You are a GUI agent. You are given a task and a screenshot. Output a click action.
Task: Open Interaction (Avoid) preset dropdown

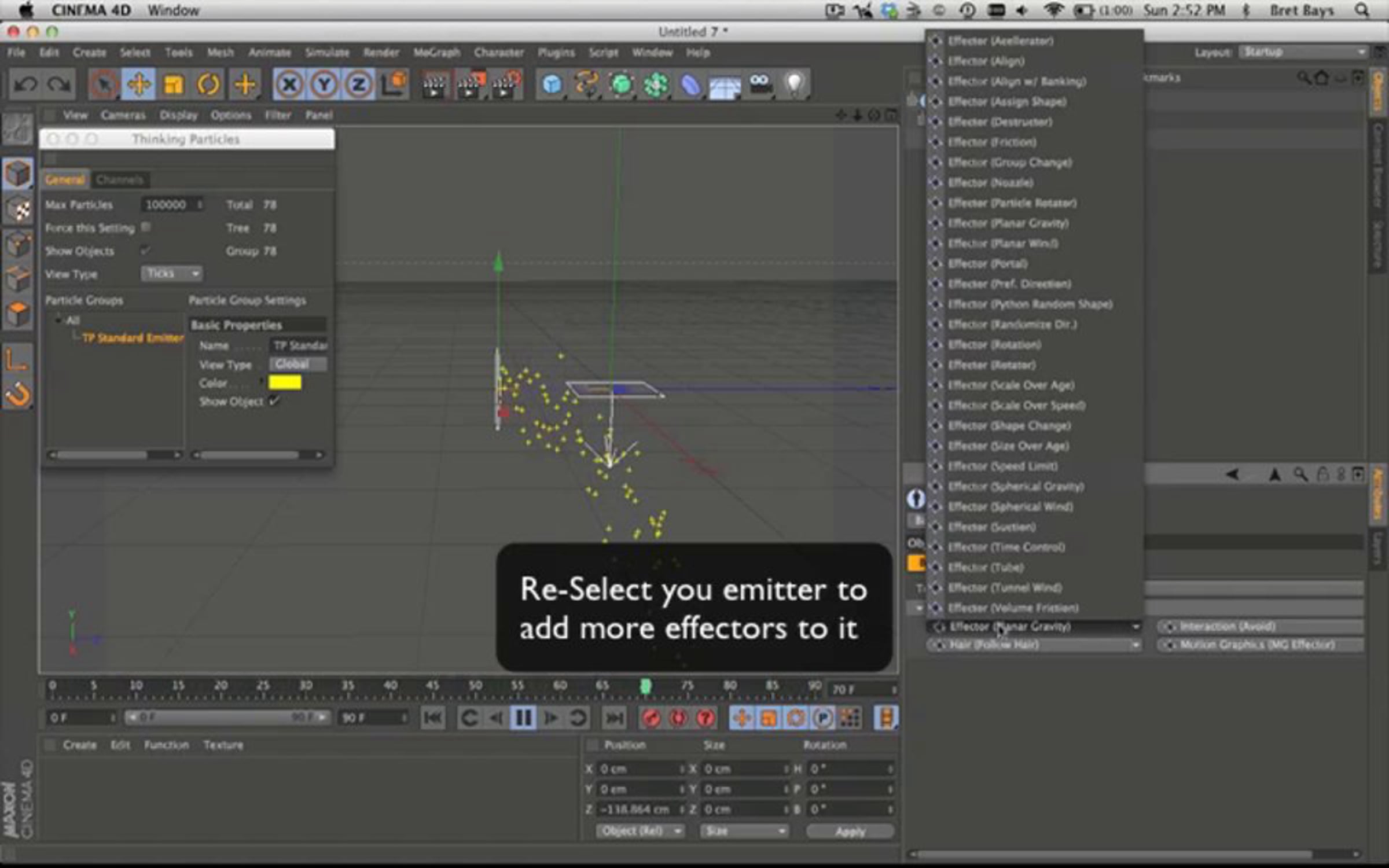[x=1261, y=627]
